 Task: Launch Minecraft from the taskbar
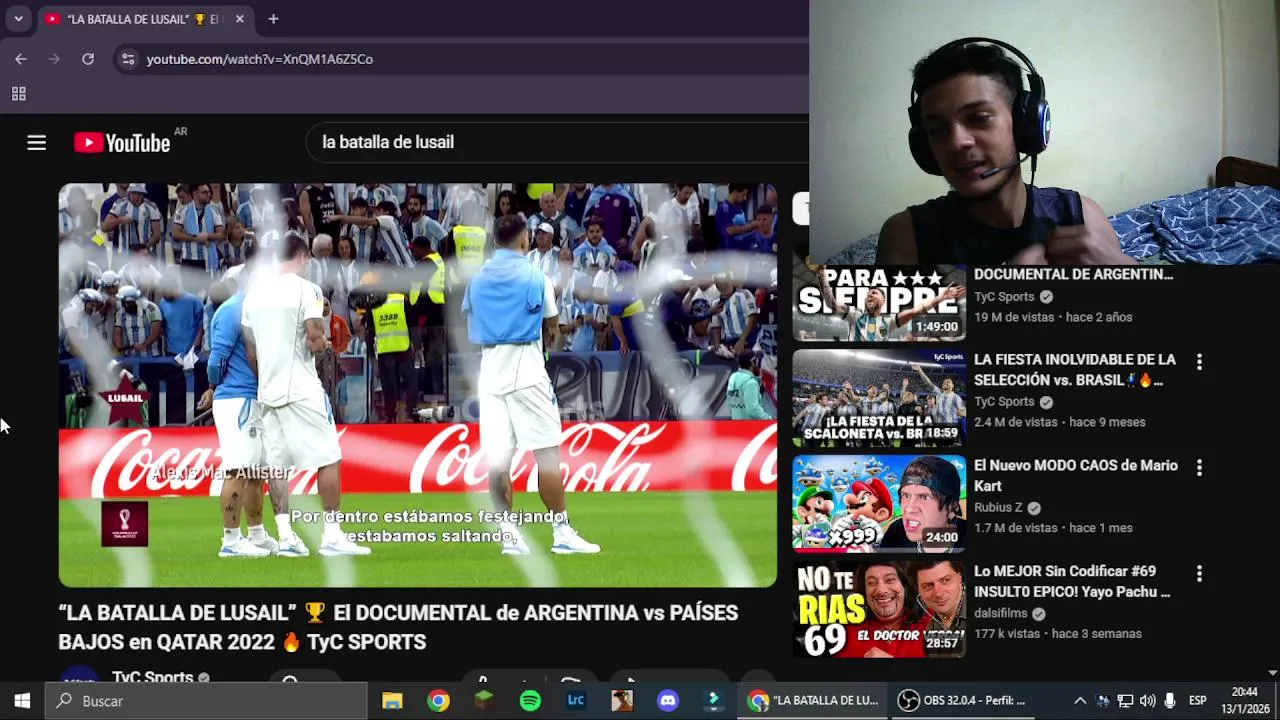point(484,701)
